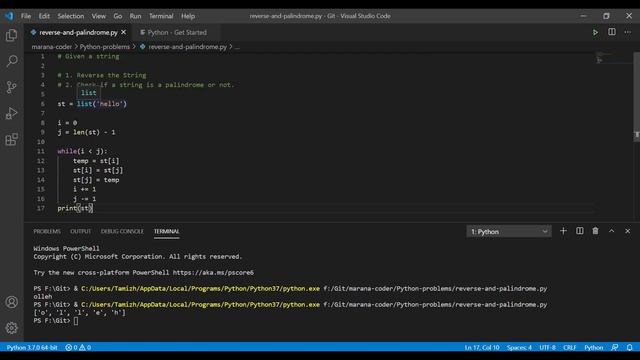Open the File menu

click(26, 16)
